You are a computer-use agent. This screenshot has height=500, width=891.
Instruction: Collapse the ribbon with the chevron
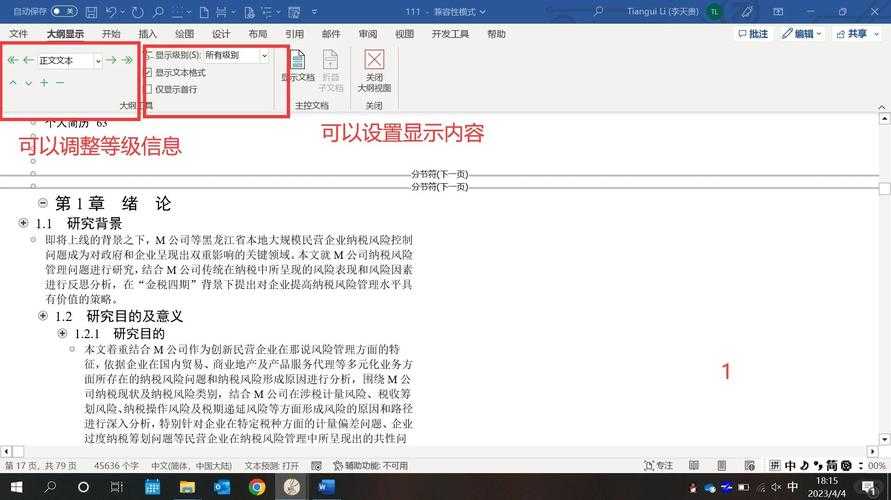881,107
